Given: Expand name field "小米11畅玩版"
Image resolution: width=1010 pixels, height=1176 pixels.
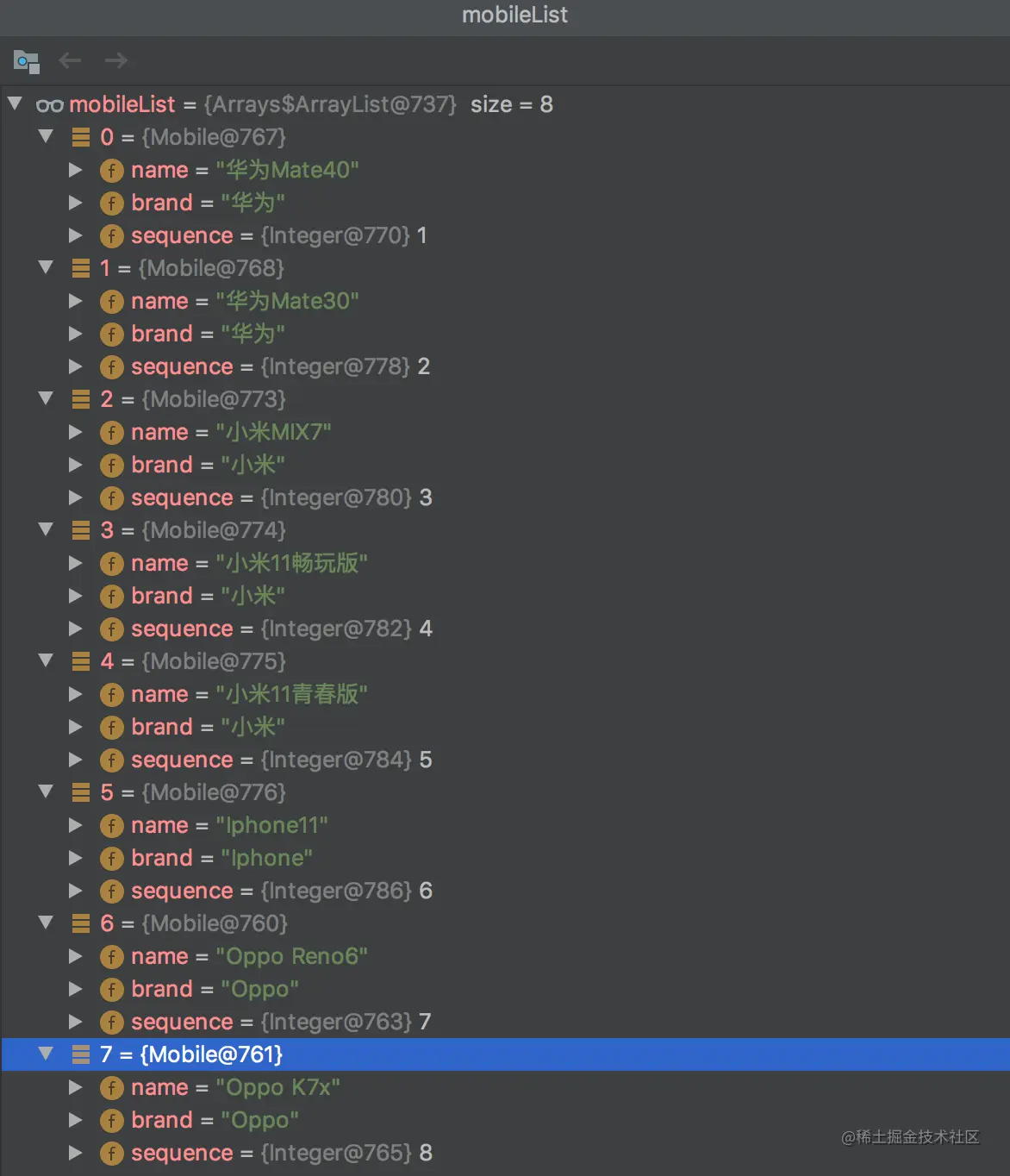Looking at the screenshot, I should [x=76, y=563].
